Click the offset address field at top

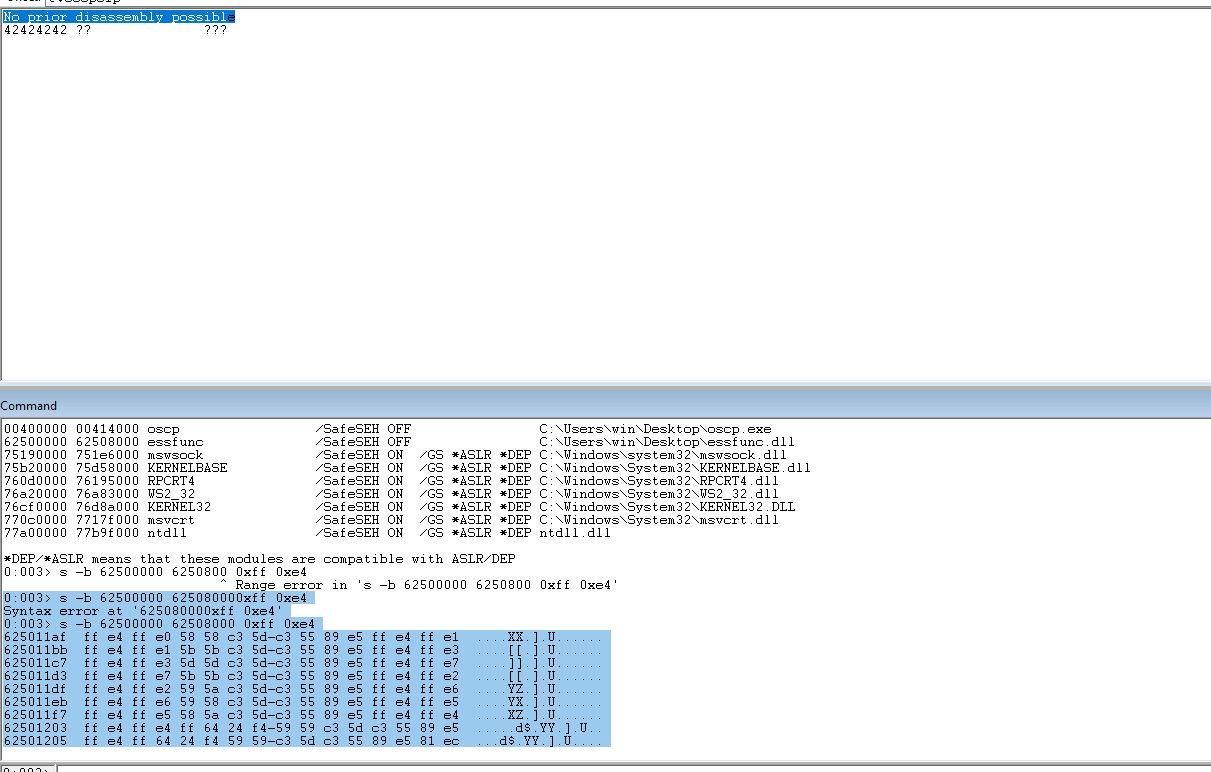click(600, 2)
